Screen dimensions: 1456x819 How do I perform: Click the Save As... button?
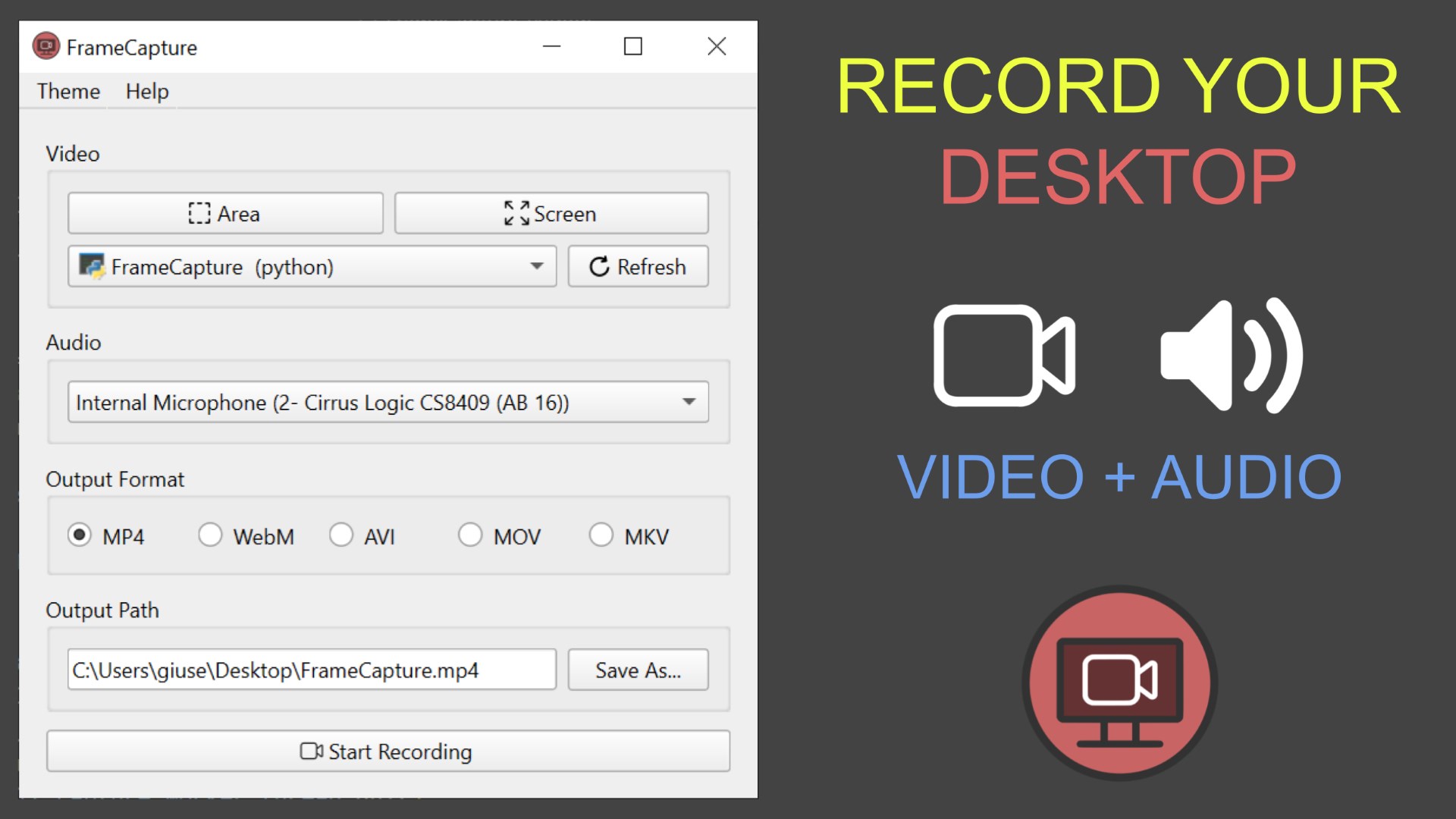[x=638, y=670]
